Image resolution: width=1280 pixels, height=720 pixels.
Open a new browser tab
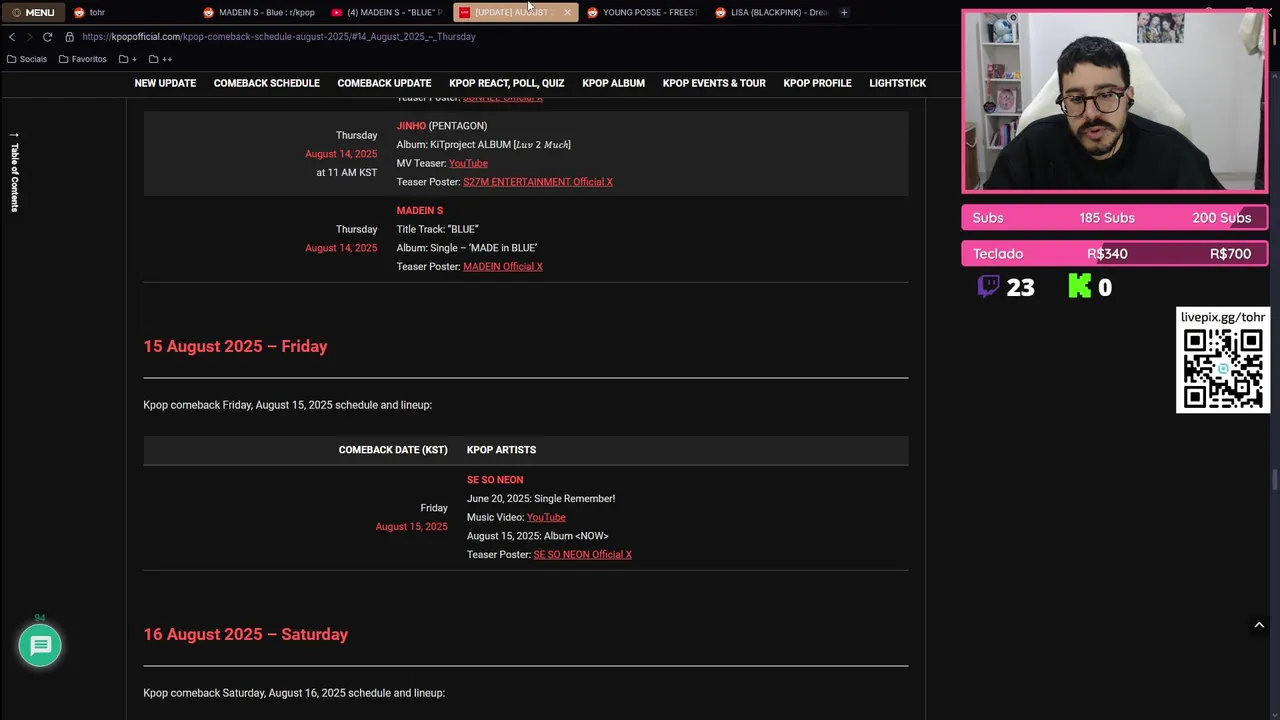tap(844, 12)
